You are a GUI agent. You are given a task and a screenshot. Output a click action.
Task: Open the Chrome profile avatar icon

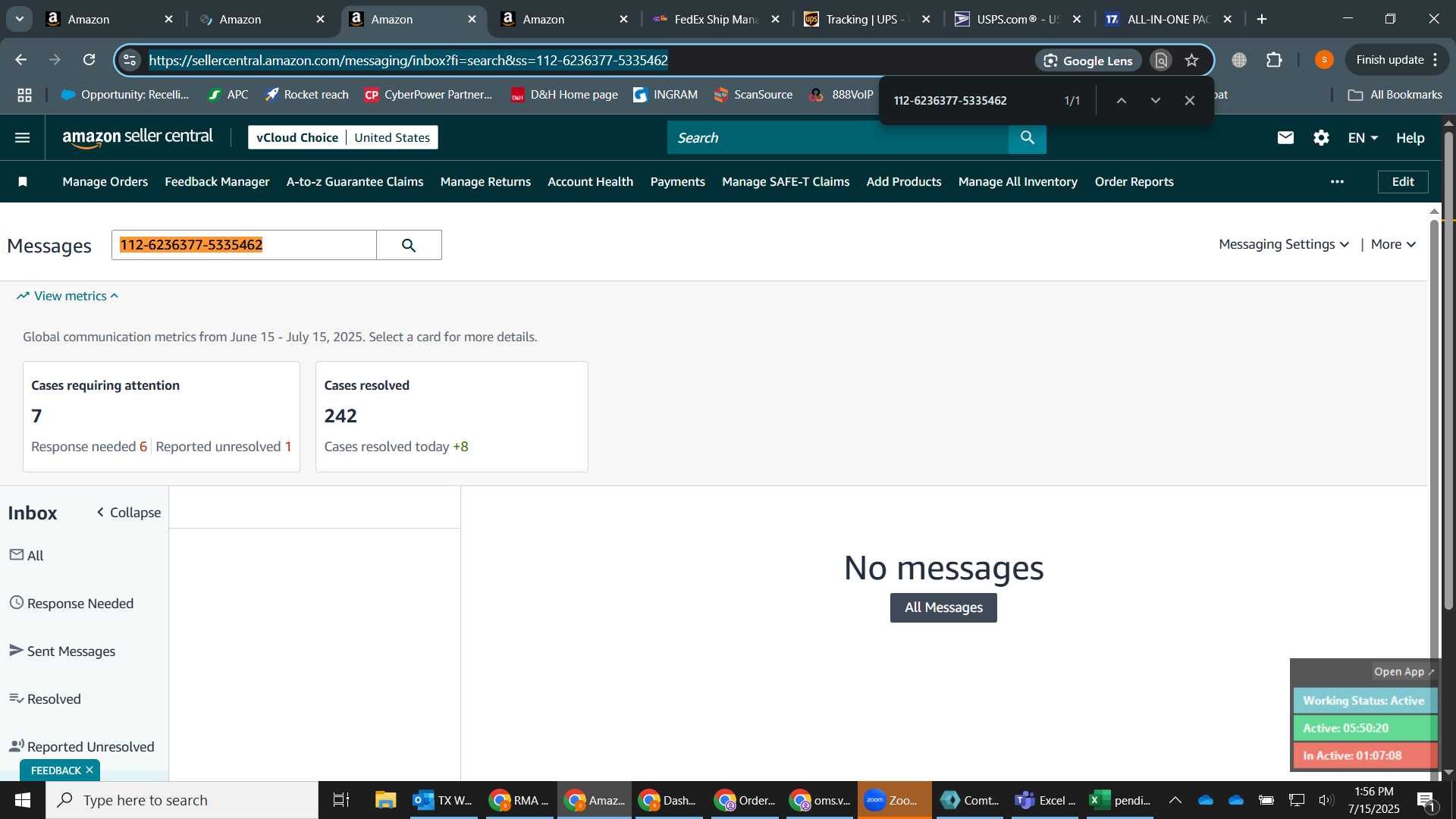coord(1324,60)
